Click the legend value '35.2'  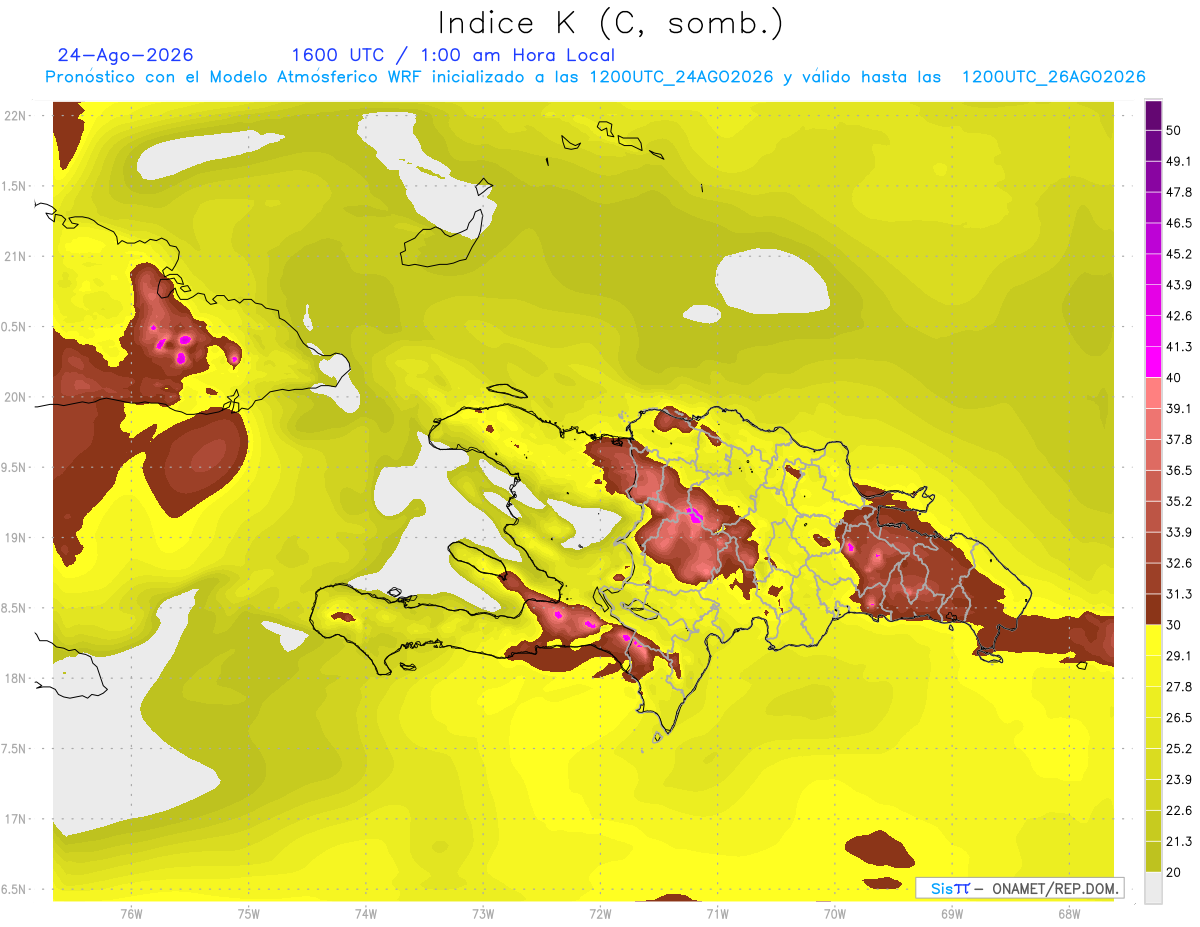coord(1178,501)
